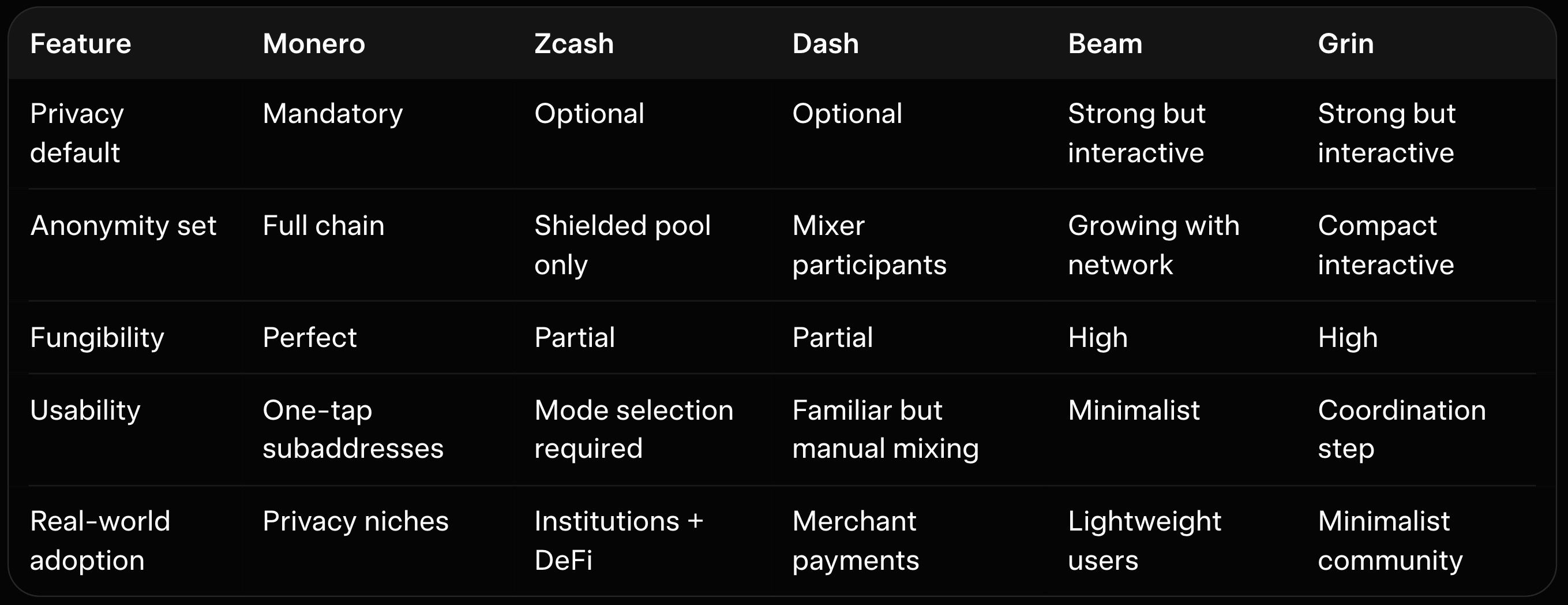Screen dimensions: 1568x605
Task: Click the Beam column header
Action: coord(1105,44)
